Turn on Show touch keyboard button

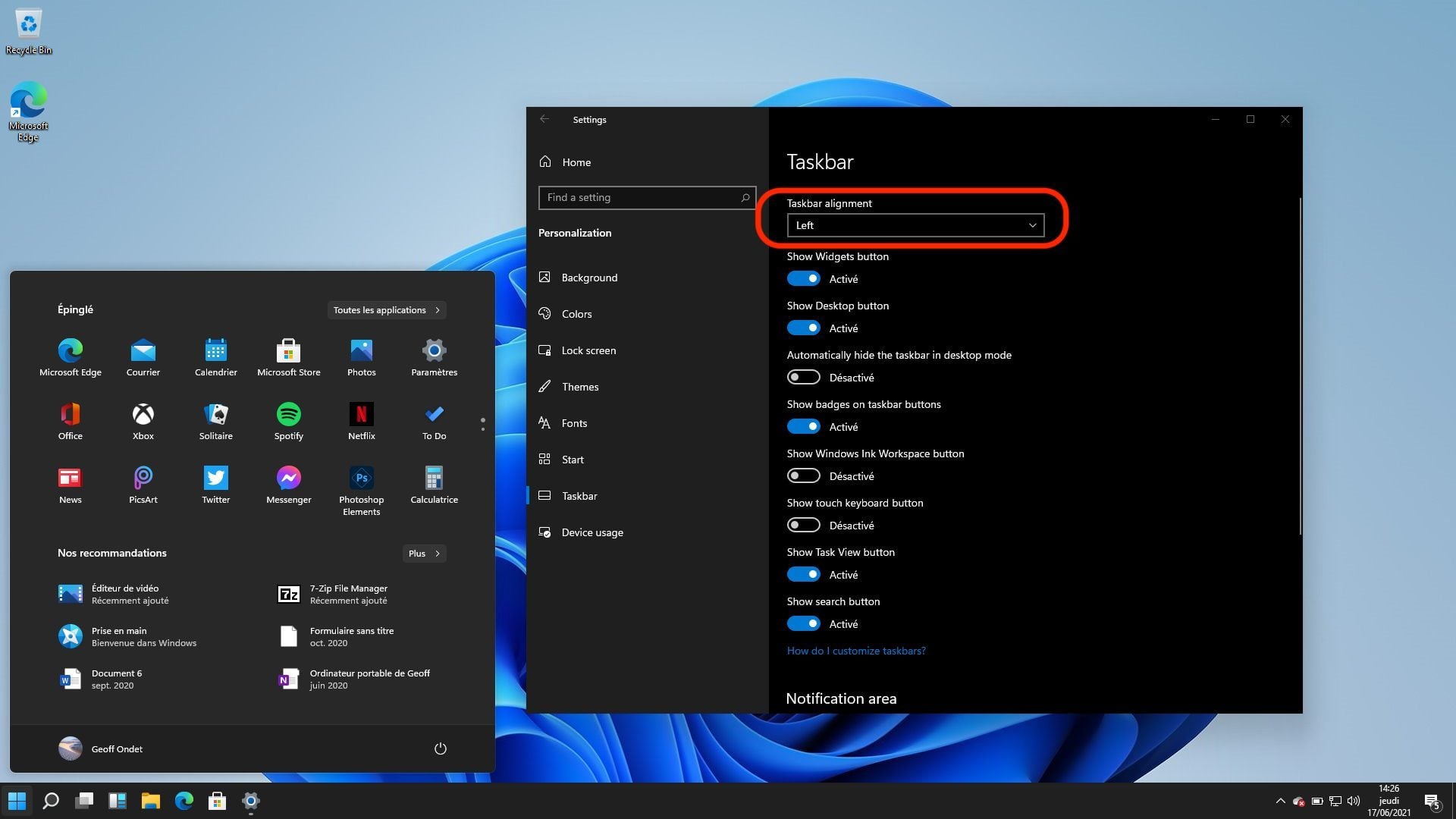coord(803,526)
